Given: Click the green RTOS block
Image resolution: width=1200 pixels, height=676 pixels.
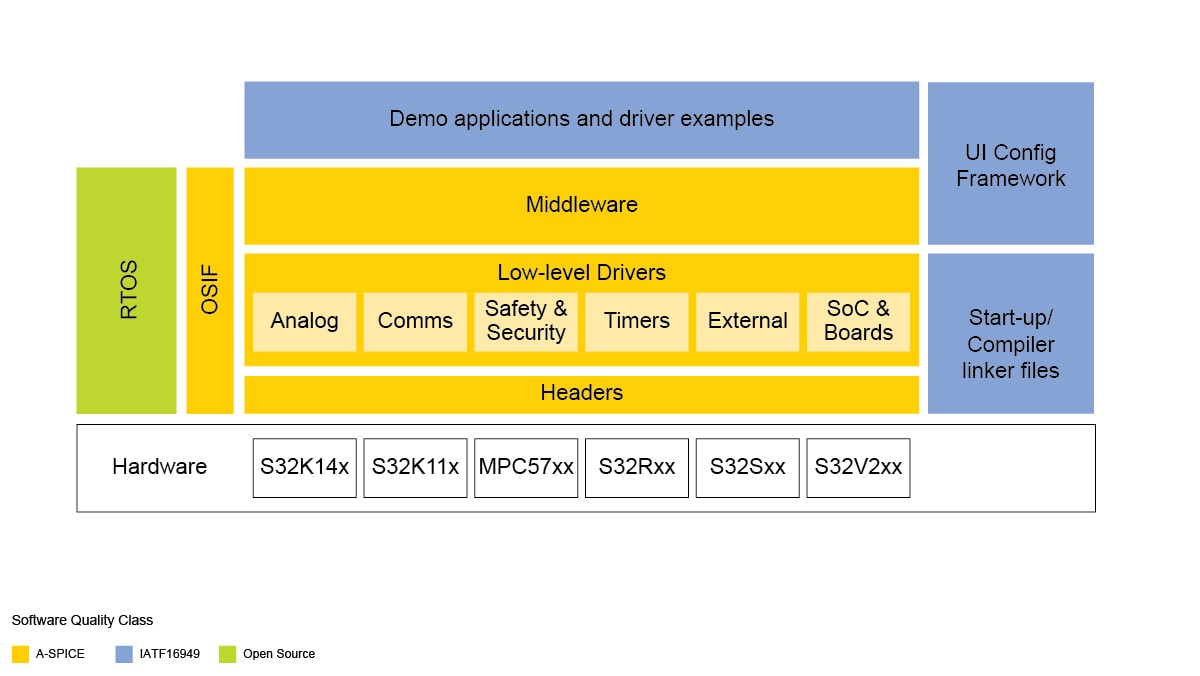Looking at the screenshot, I should pyautogui.click(x=127, y=290).
